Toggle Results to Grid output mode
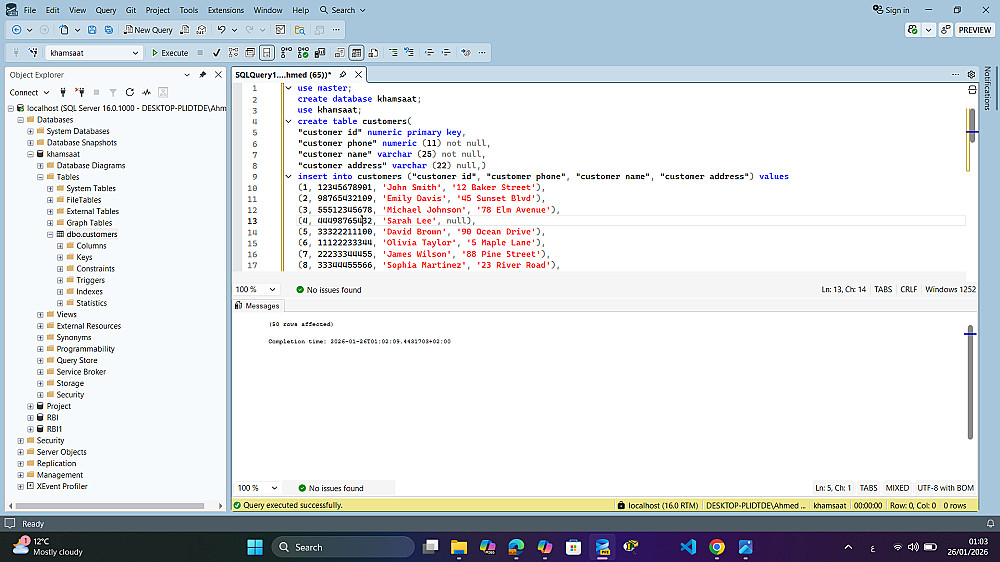Screen dimensions: 1000x562 point(356,53)
